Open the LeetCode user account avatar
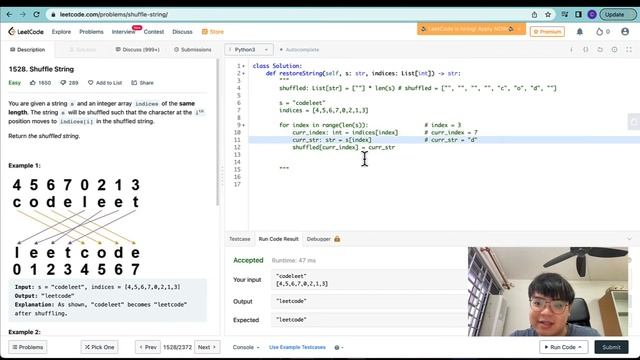The image size is (640, 360). pyautogui.click(x=625, y=31)
